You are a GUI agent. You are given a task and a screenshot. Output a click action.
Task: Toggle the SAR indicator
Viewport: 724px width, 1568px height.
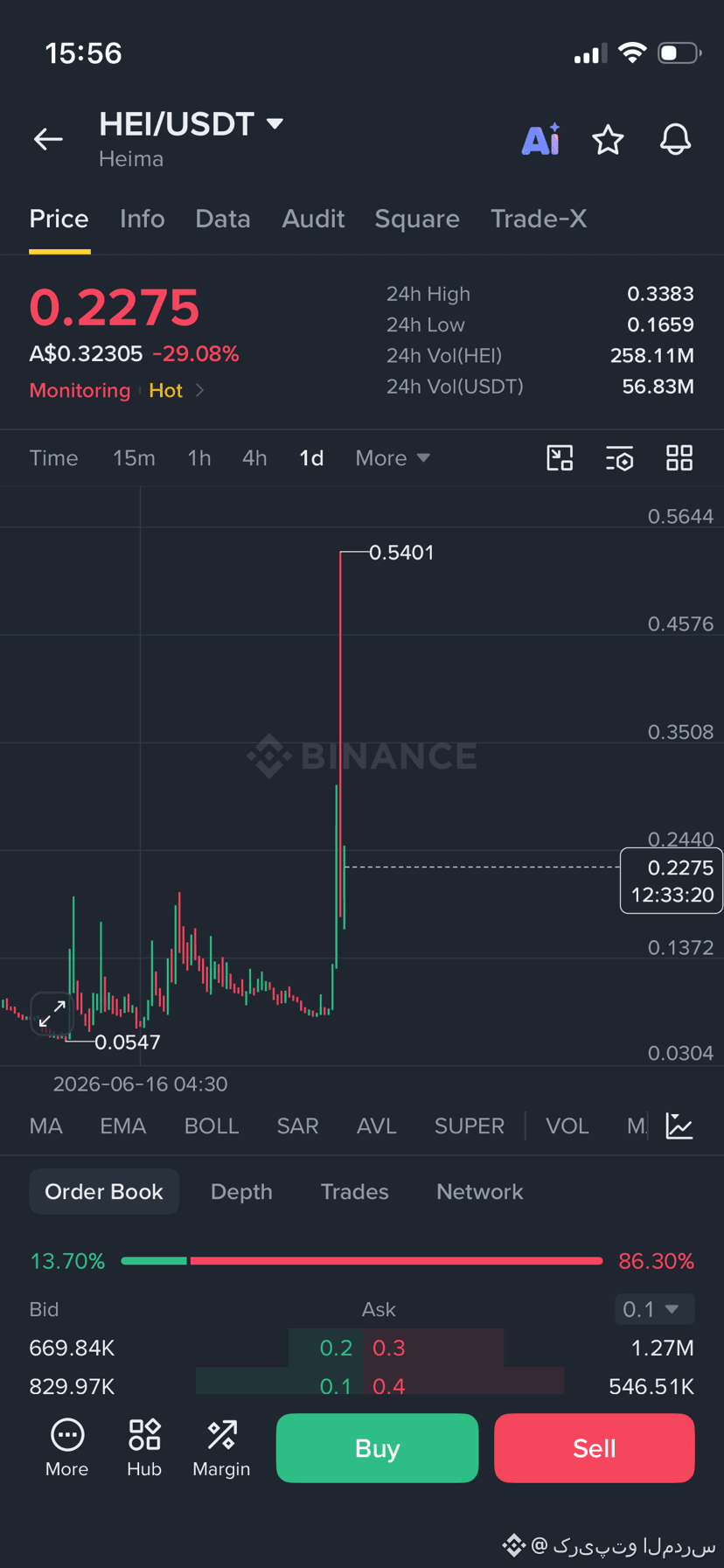(x=297, y=1126)
